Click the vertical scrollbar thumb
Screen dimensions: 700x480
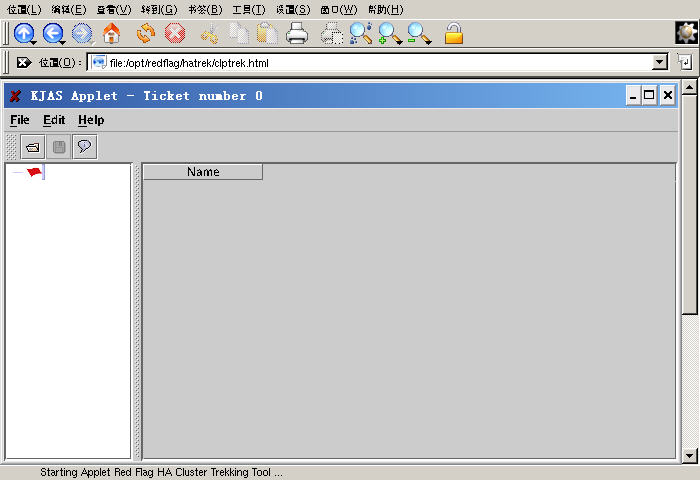(690, 205)
